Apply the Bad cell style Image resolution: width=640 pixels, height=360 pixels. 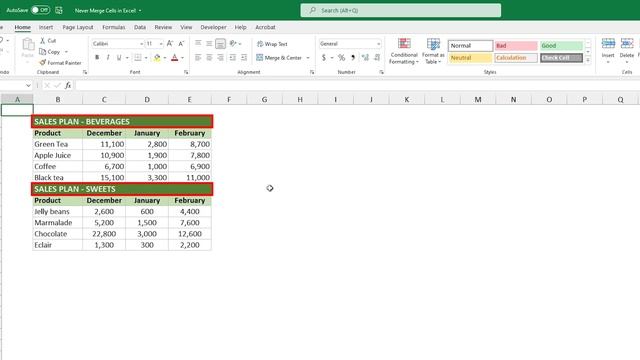[x=516, y=46]
